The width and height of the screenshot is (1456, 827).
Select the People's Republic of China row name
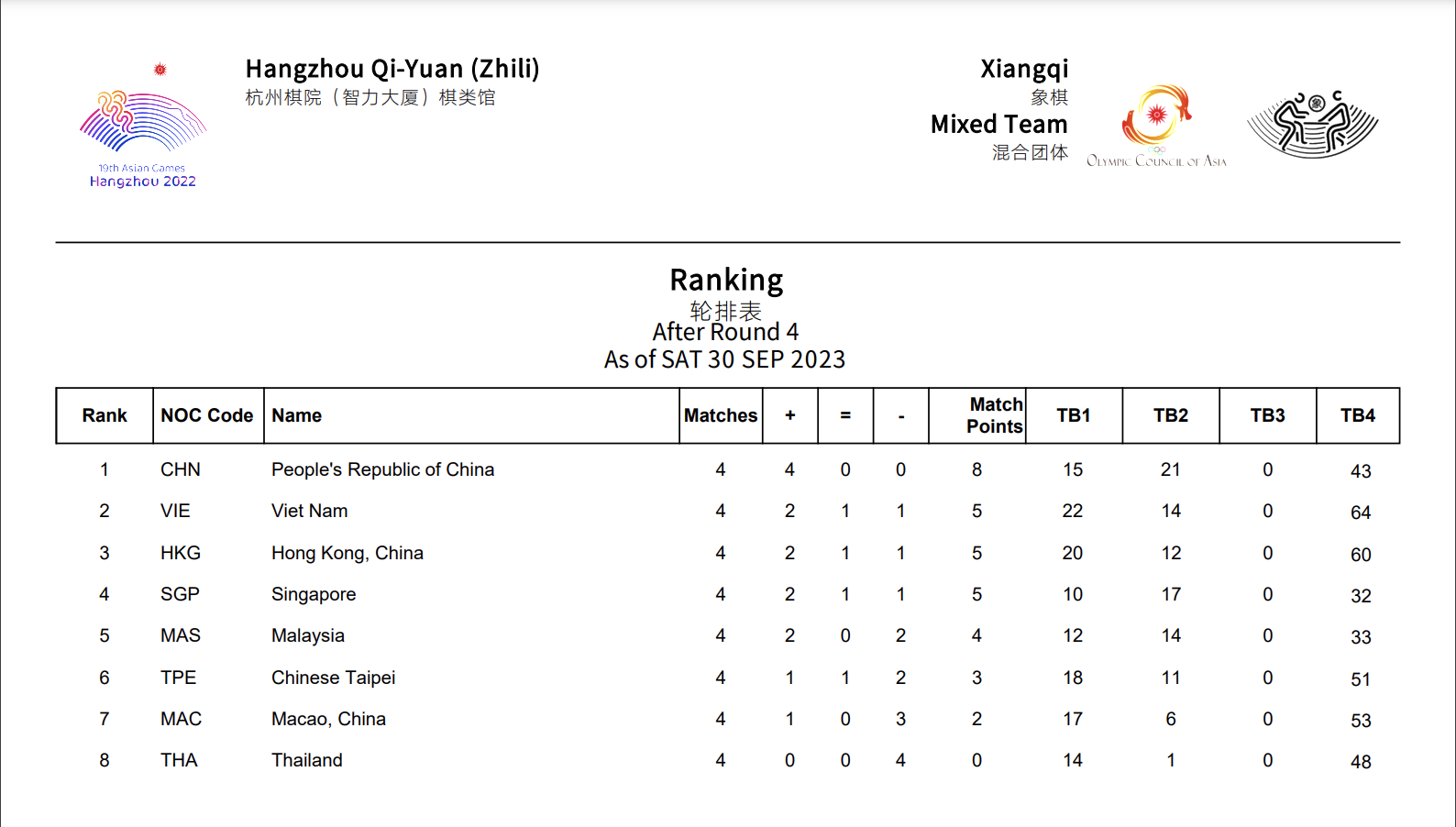(382, 469)
